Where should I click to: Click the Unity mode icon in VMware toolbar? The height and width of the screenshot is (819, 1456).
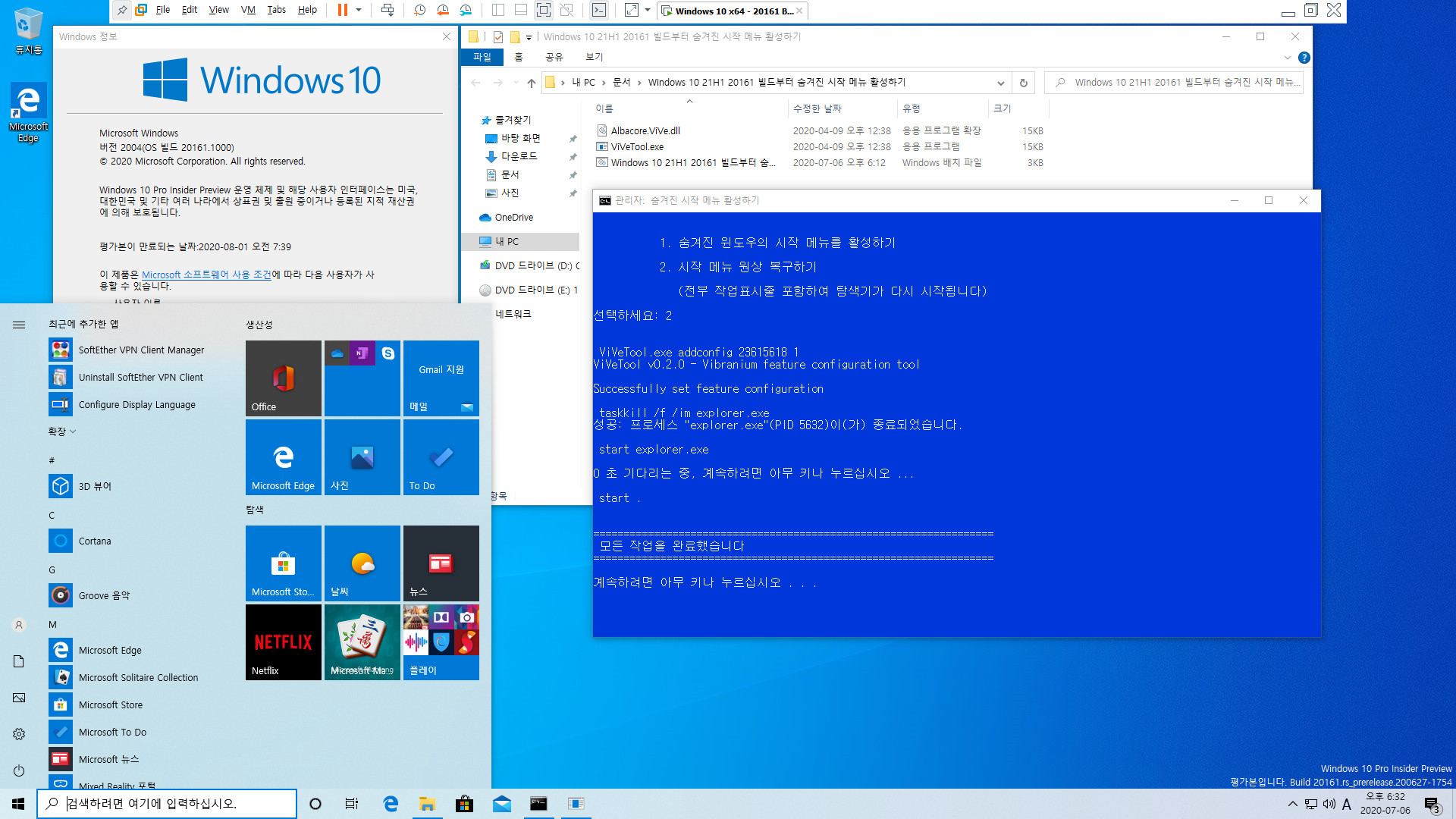(x=566, y=10)
